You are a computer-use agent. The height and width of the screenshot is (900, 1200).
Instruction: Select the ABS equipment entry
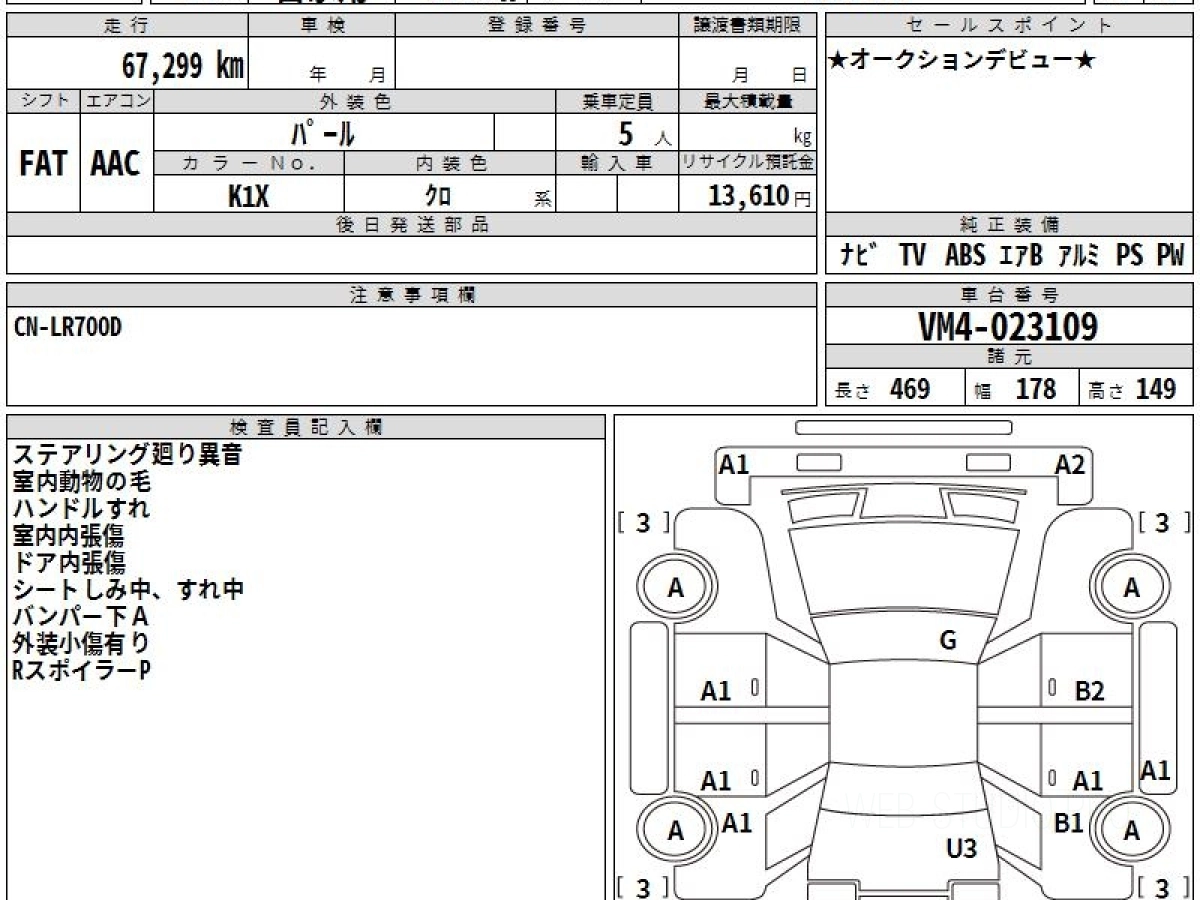965,256
